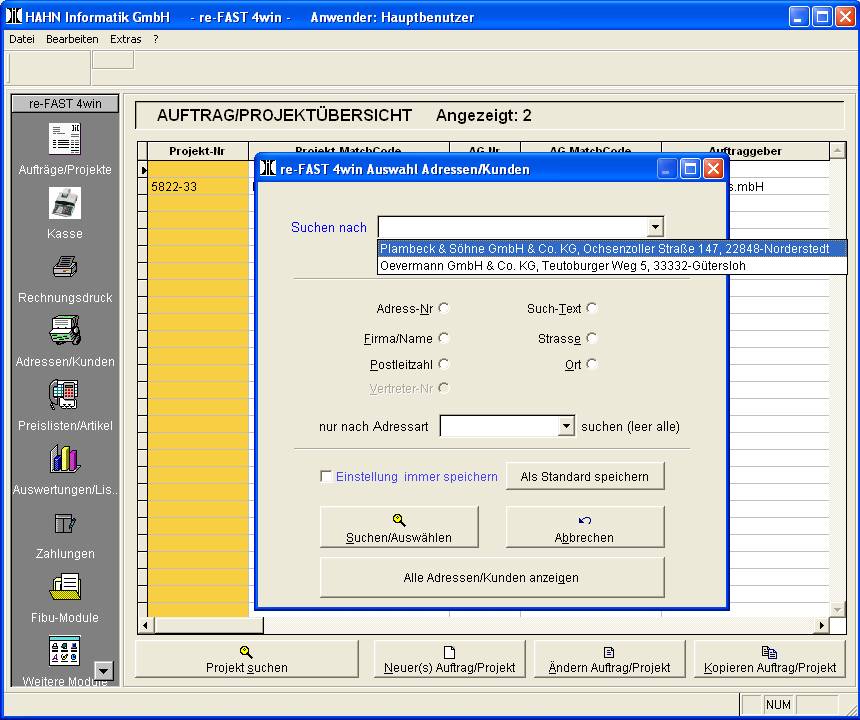Screen dimensions: 860x720
Task: Expand the sidebar overflow arrow near Weitere Module
Action: click(x=104, y=670)
